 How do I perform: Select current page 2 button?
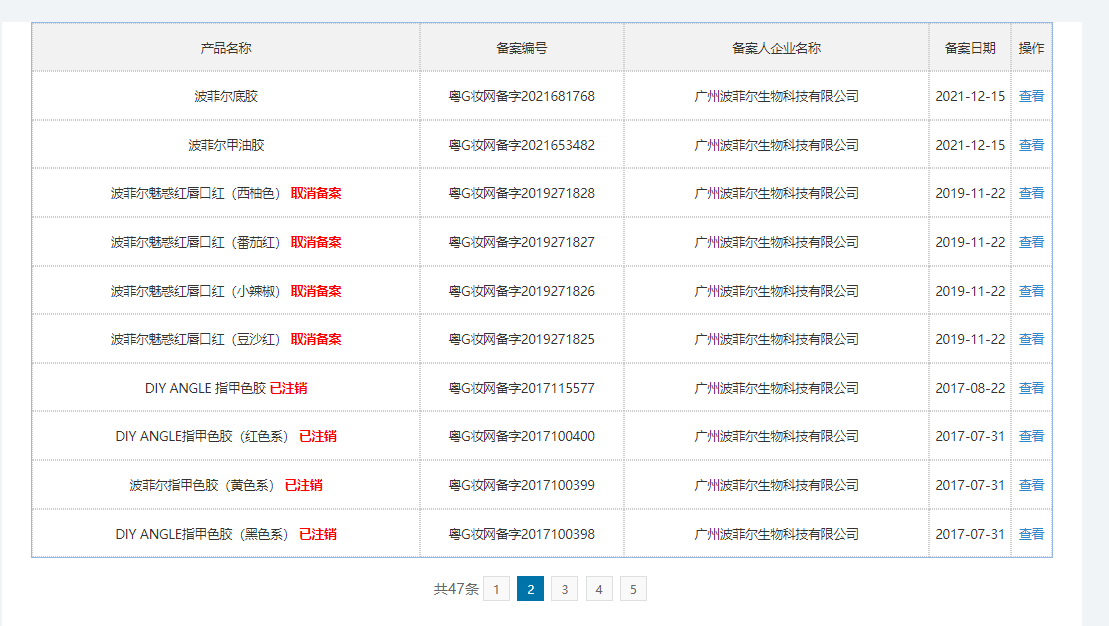[x=530, y=589]
